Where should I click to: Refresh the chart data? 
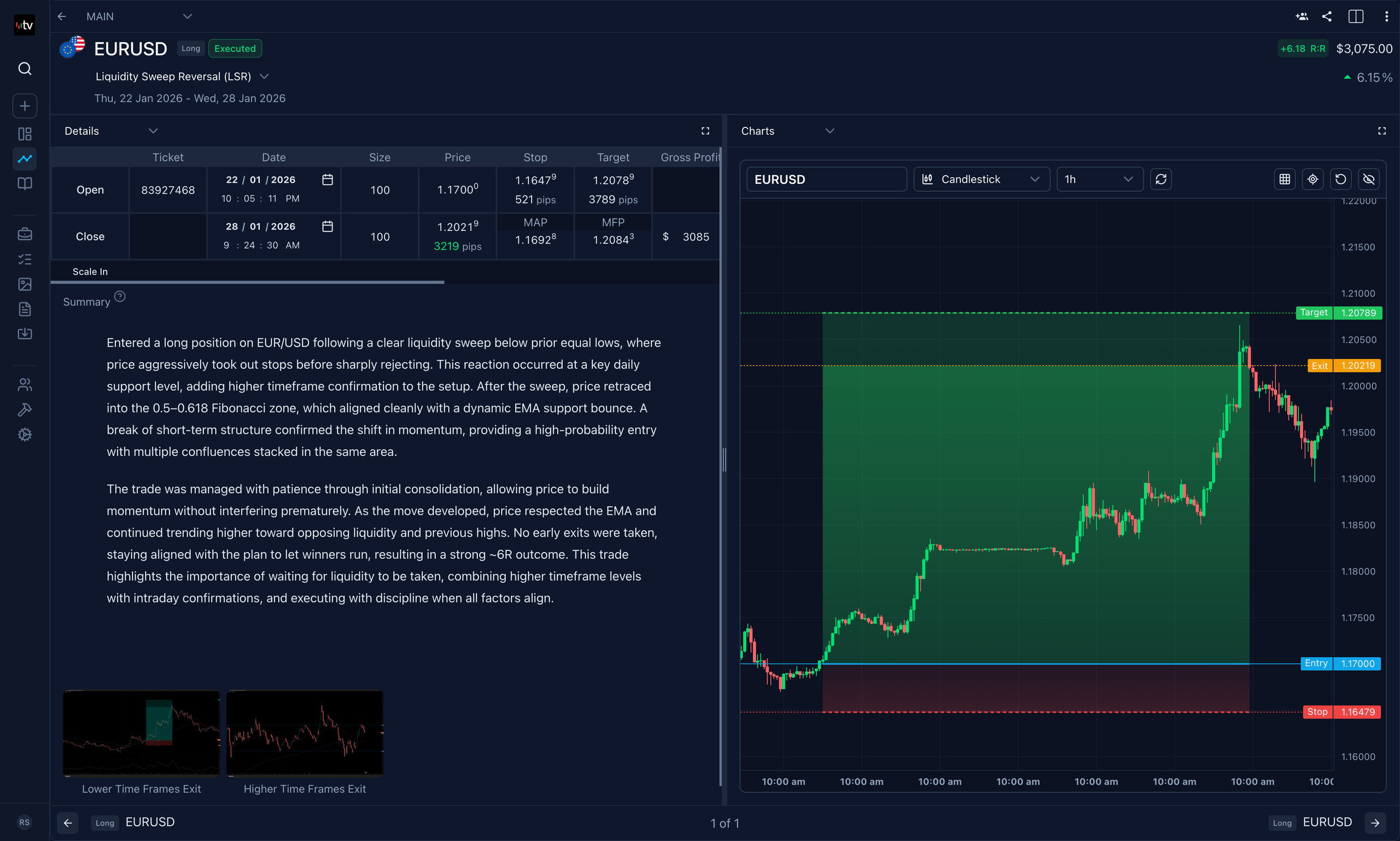[1161, 179]
